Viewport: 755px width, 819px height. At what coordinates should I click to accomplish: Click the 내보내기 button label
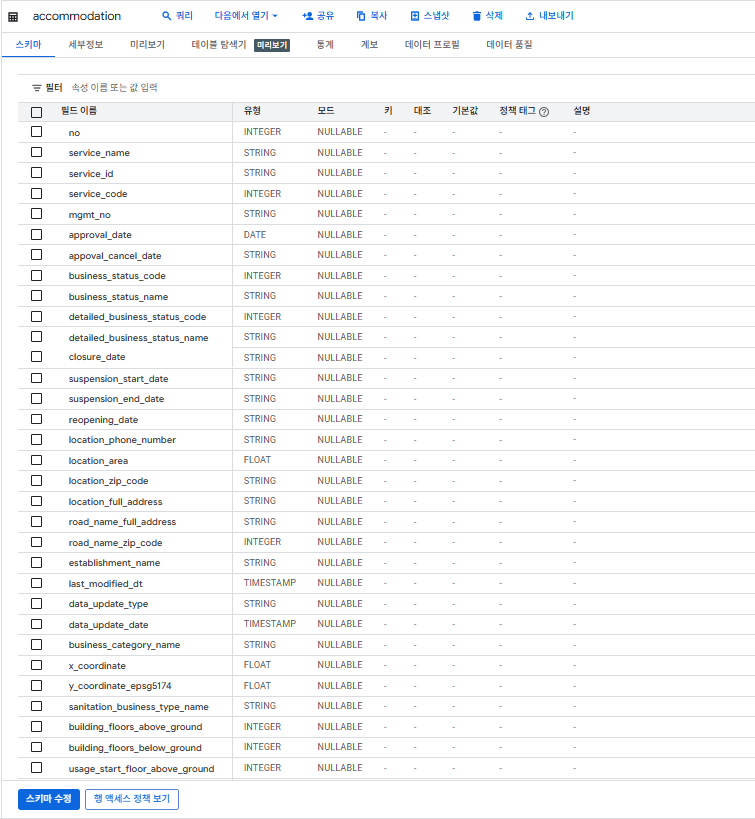click(x=556, y=16)
